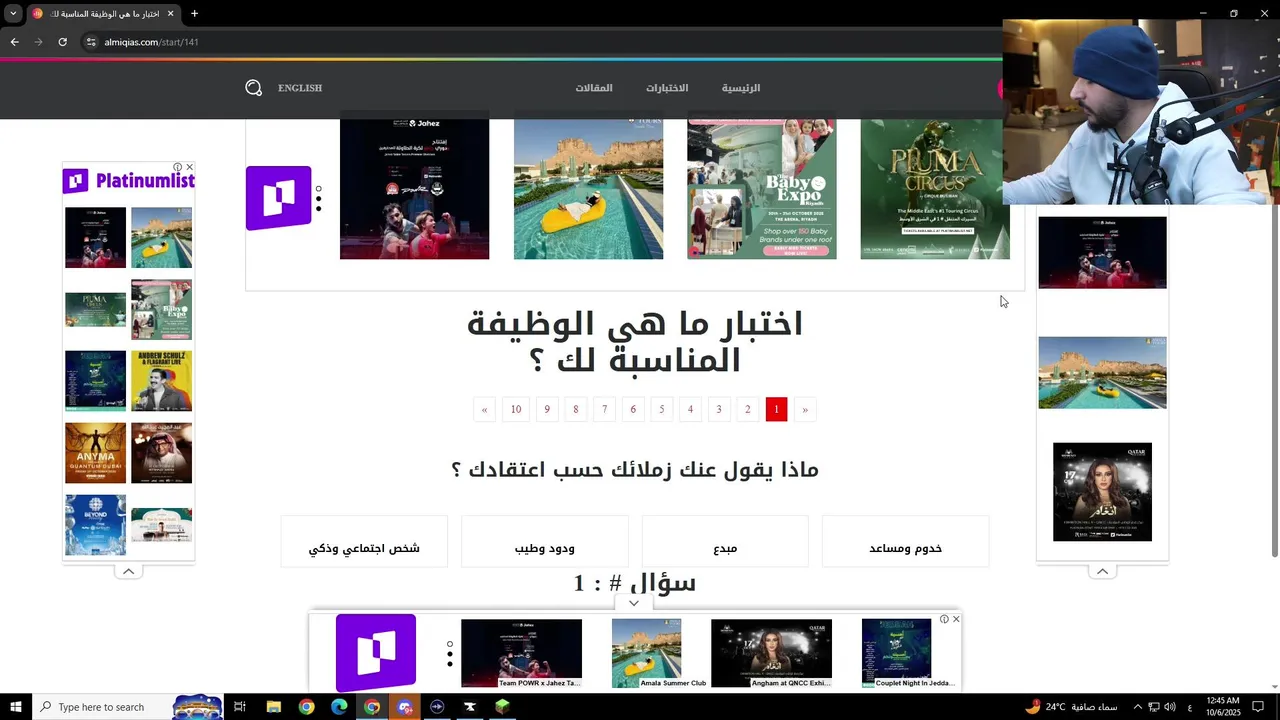This screenshot has height=720, width=1280.
Task: Click the site info icon beside URL
Action: [x=90, y=42]
